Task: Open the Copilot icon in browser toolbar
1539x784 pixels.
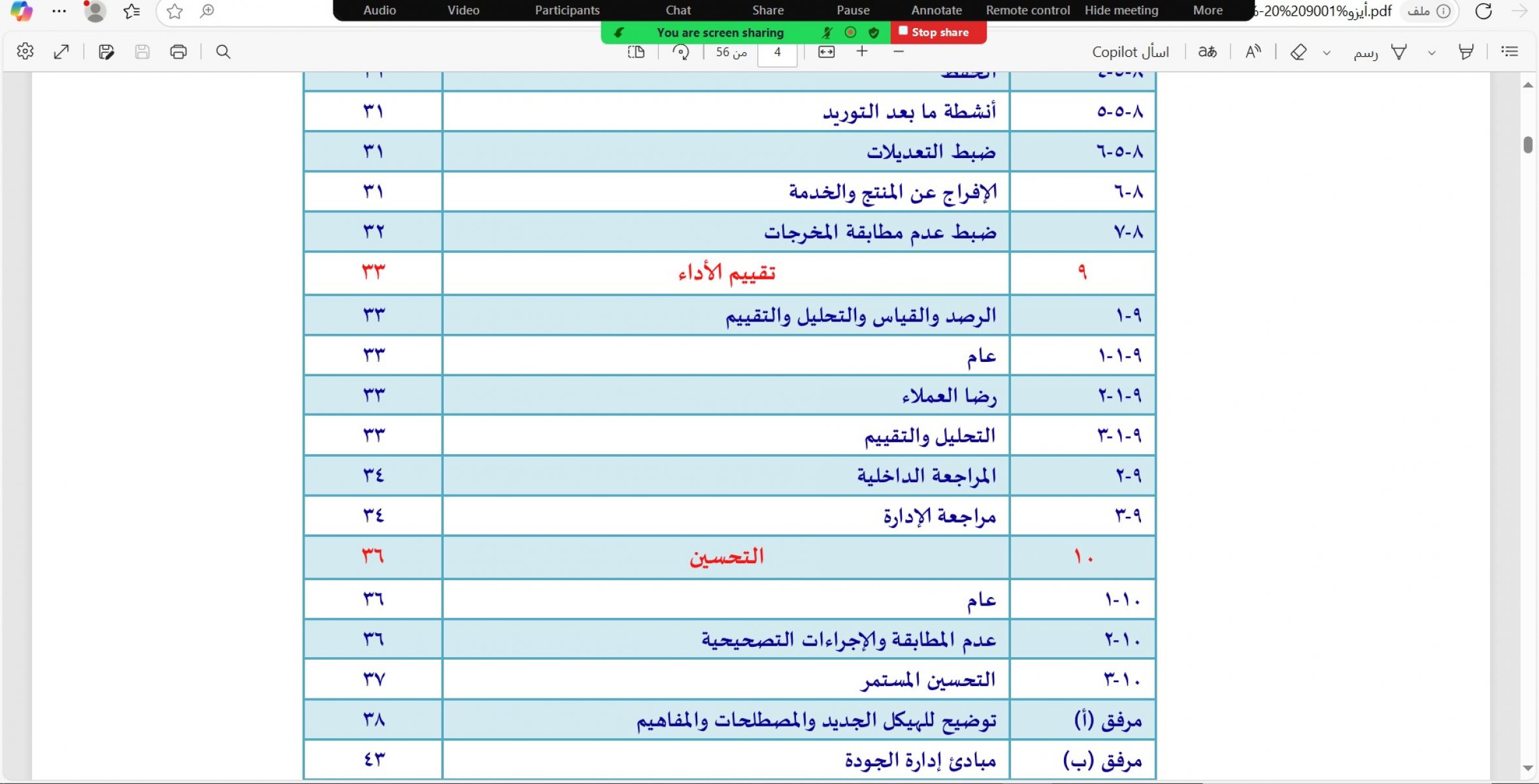Action: (x=21, y=11)
